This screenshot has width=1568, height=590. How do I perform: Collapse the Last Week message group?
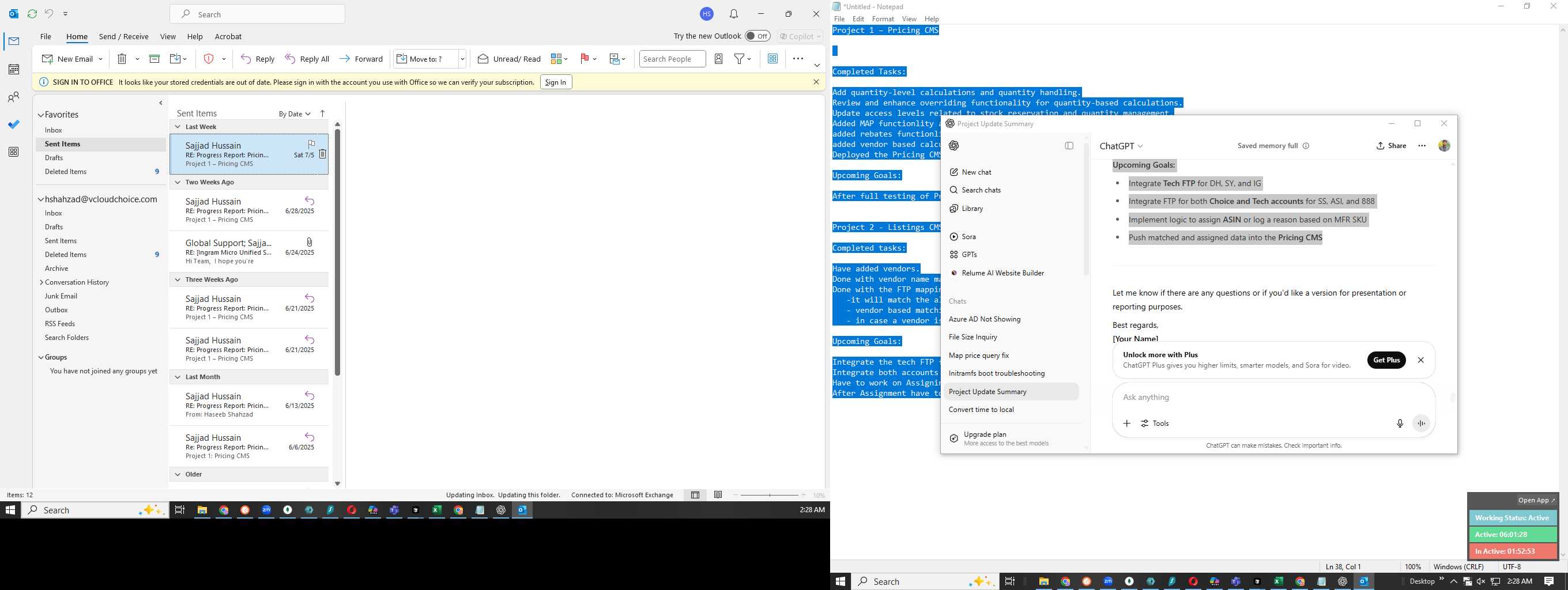click(178, 127)
